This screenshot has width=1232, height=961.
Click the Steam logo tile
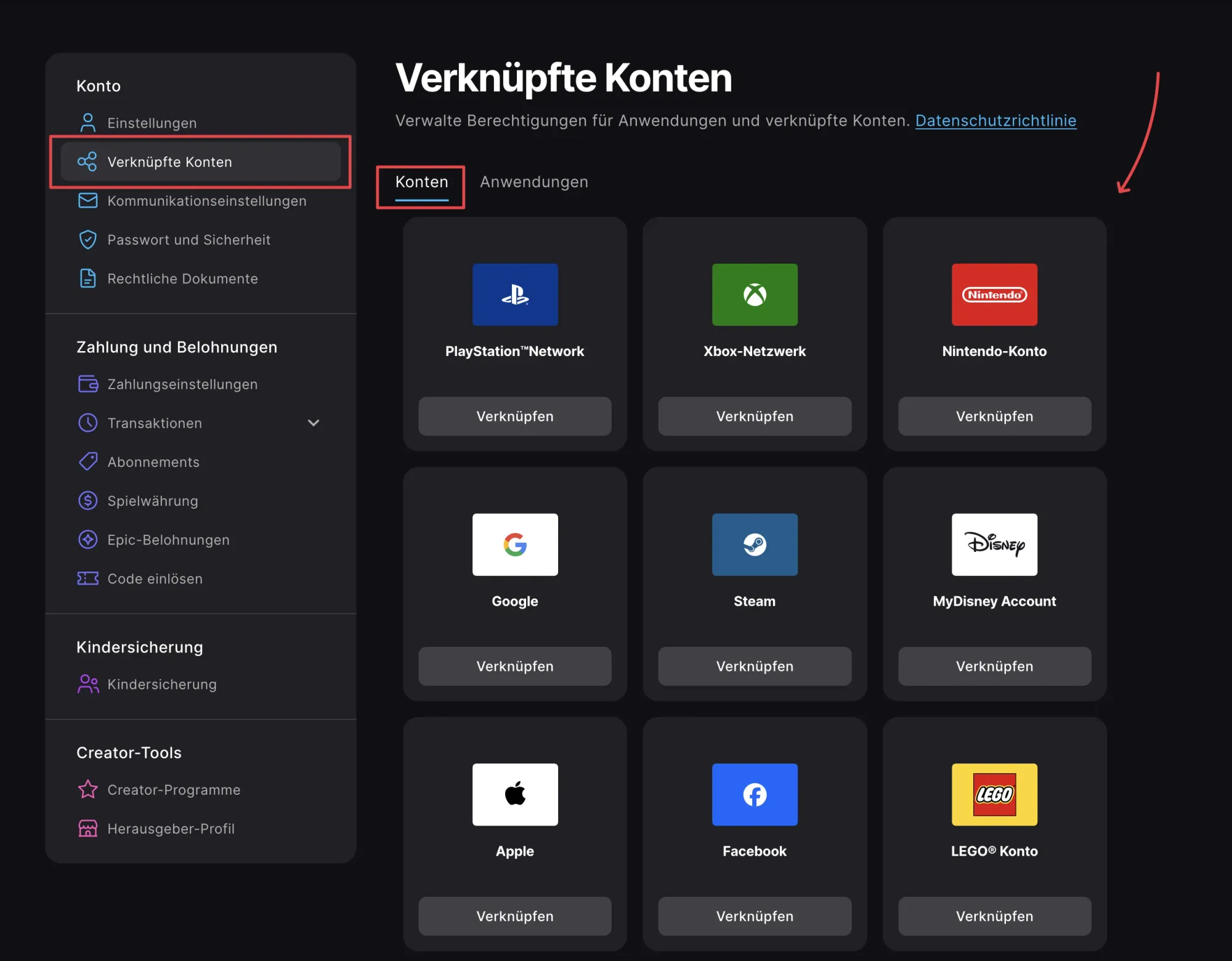(x=755, y=545)
